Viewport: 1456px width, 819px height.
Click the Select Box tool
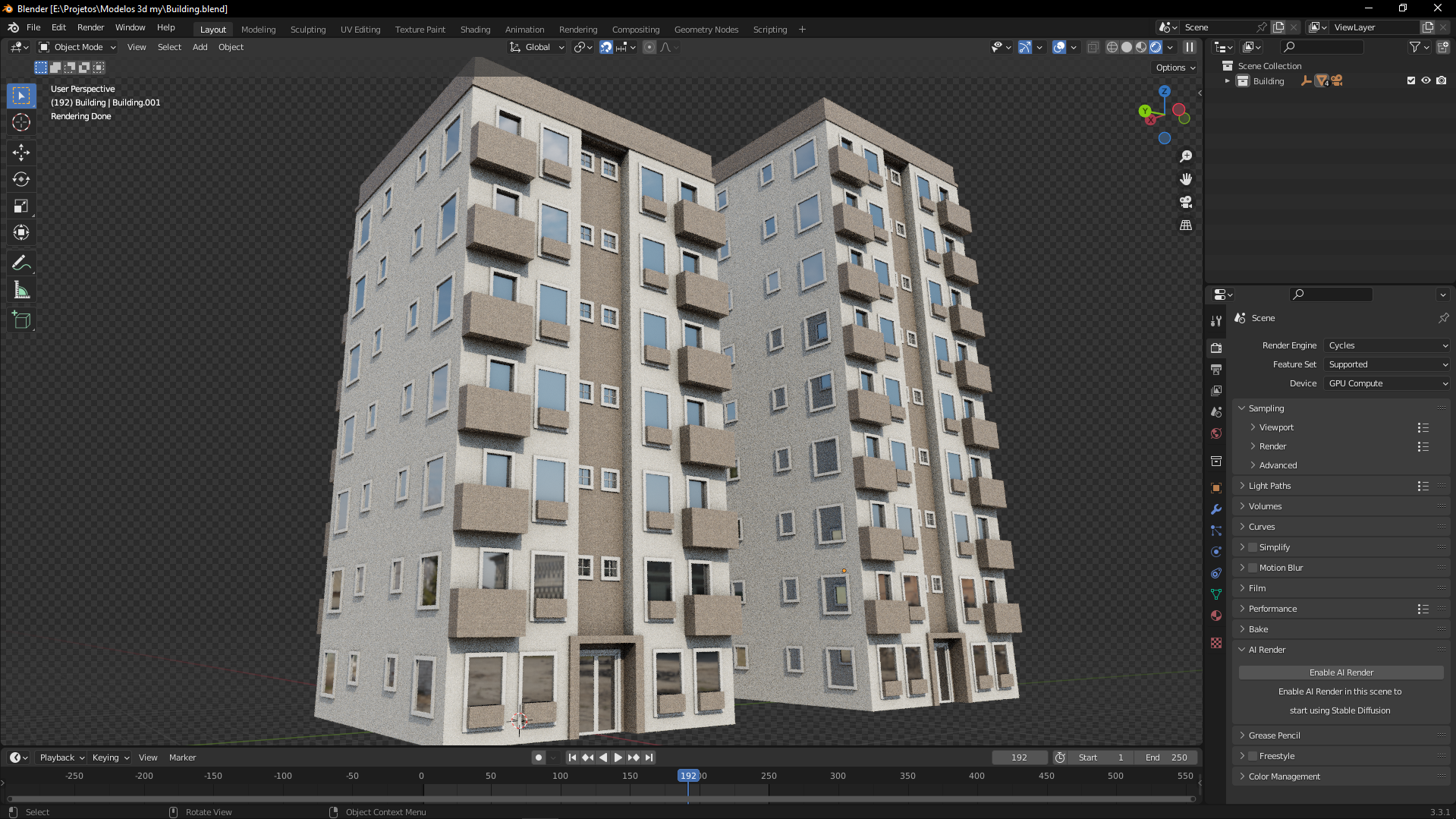21,96
